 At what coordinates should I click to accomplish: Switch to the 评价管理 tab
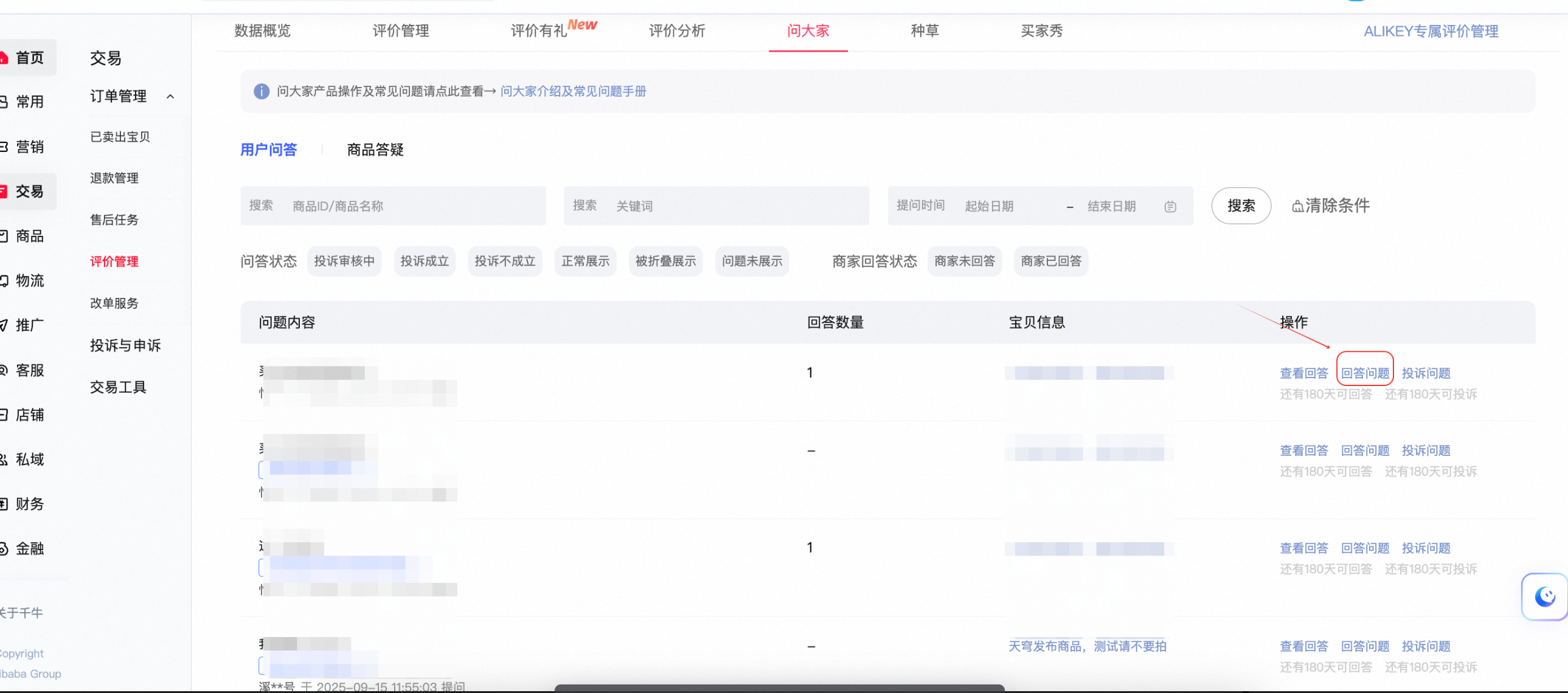click(401, 30)
